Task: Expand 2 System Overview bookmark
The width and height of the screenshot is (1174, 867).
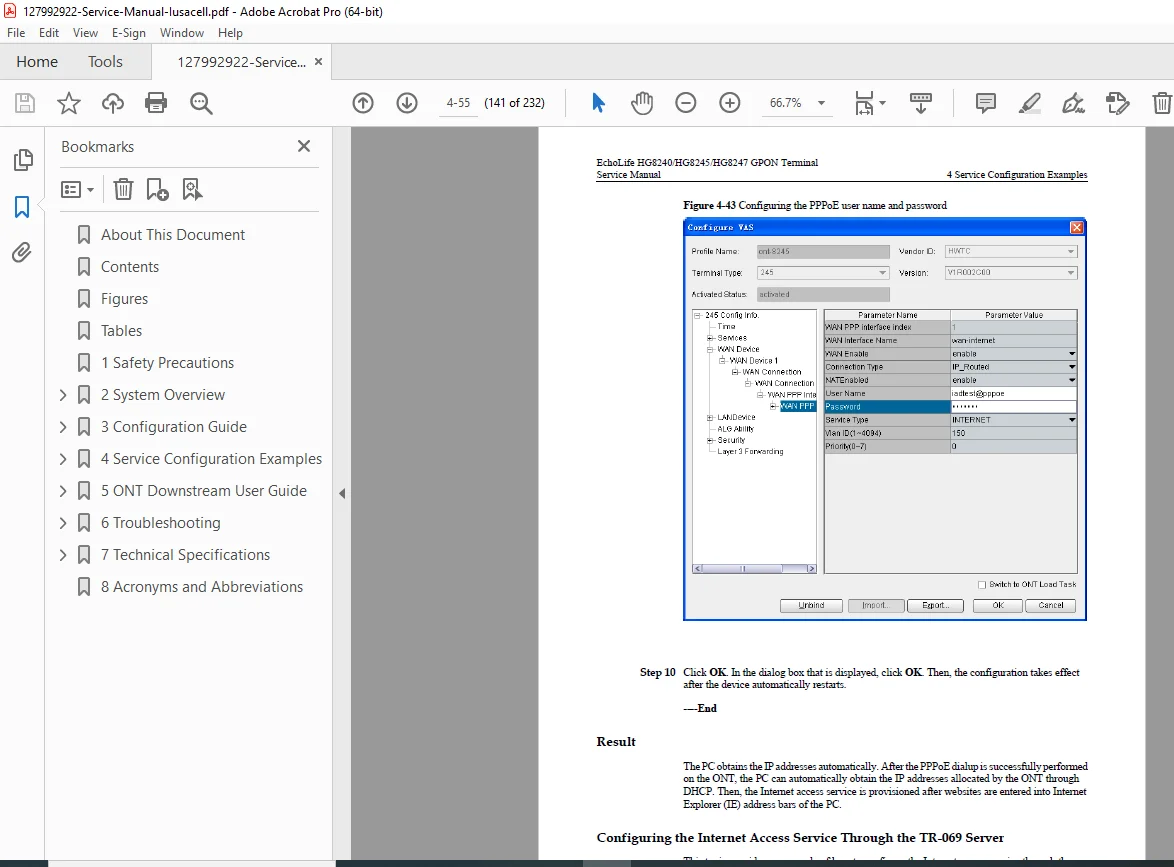Action: (63, 395)
